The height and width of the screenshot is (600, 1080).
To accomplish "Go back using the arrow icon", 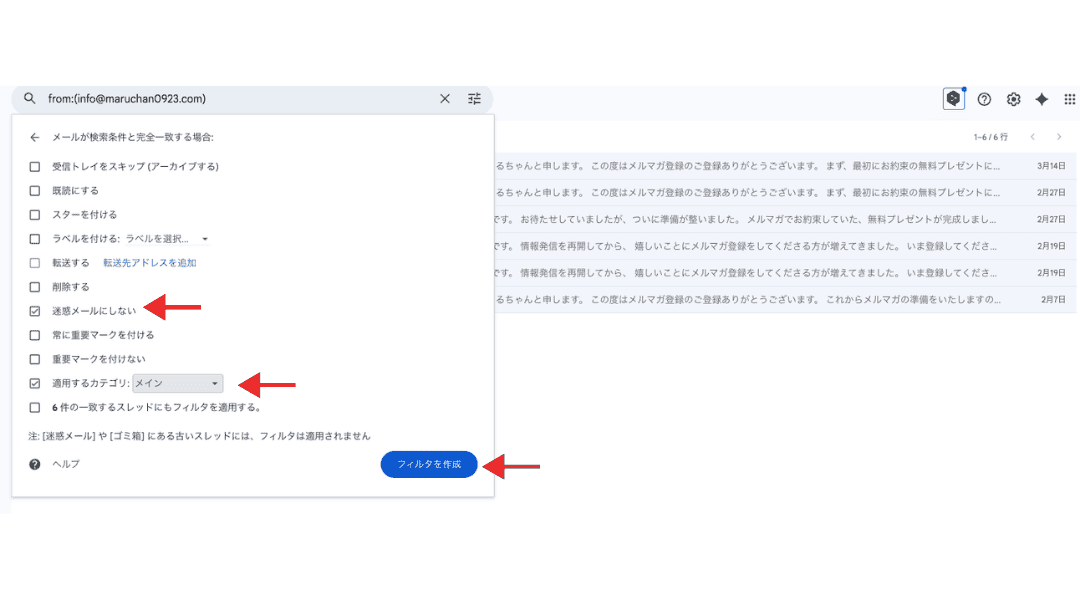I will pos(35,137).
